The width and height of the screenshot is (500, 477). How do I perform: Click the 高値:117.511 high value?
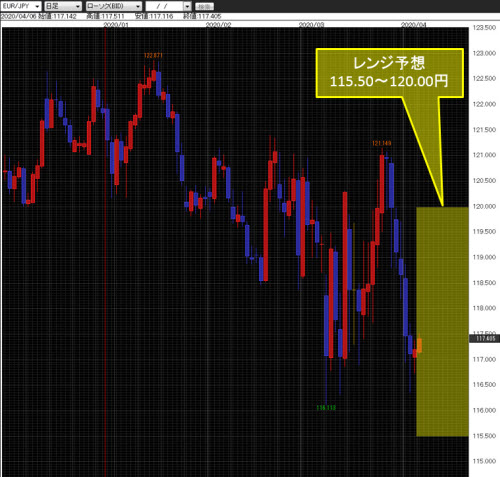click(105, 16)
